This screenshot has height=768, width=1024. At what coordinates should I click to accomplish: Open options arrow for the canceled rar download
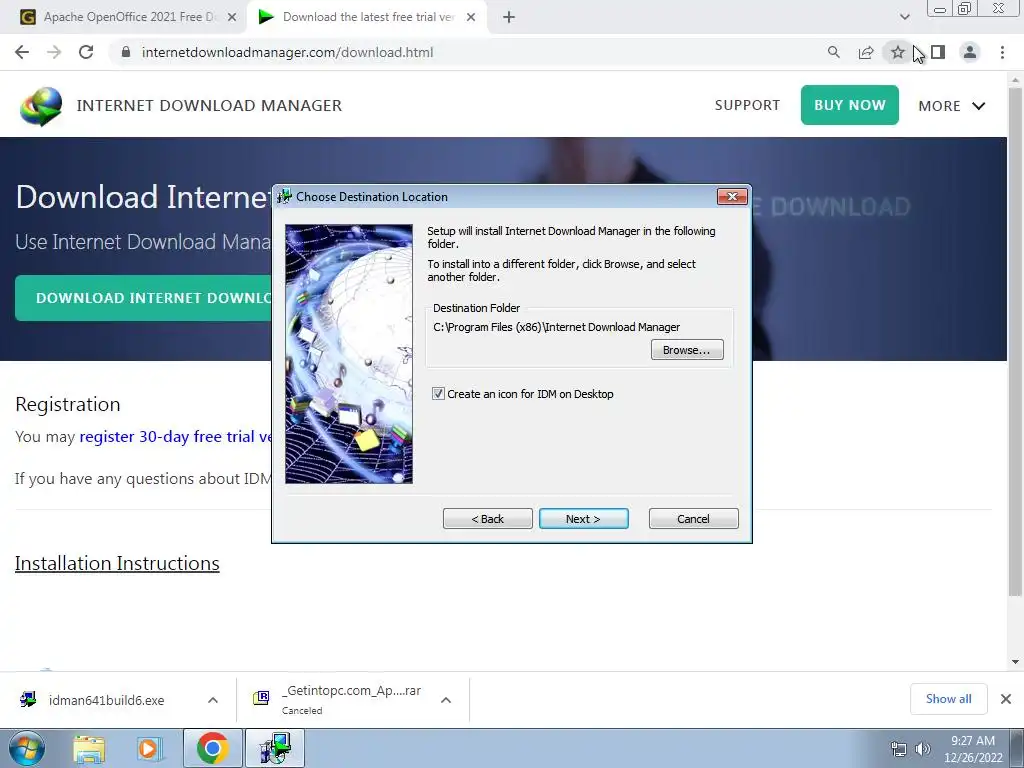click(446, 700)
